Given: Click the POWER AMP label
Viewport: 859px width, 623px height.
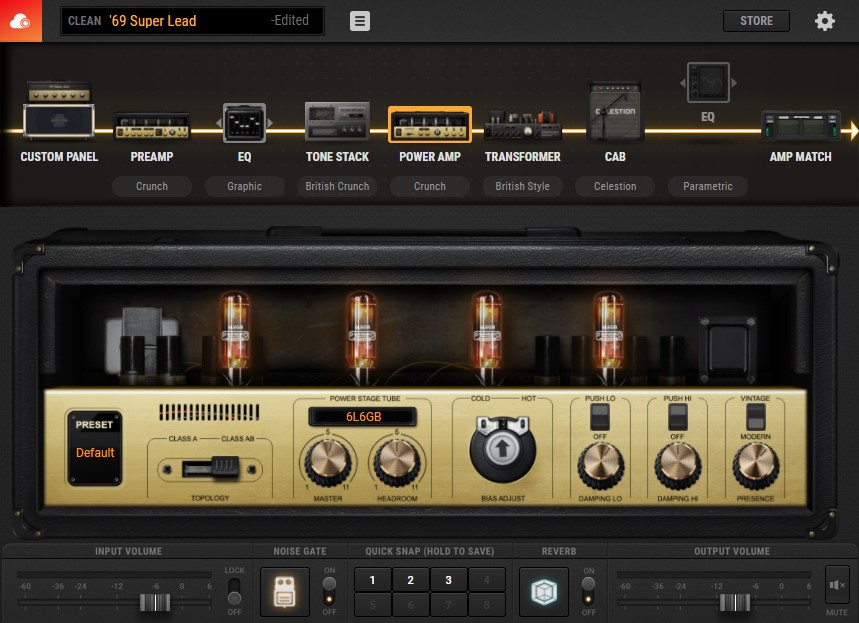Looking at the screenshot, I should pos(430,157).
